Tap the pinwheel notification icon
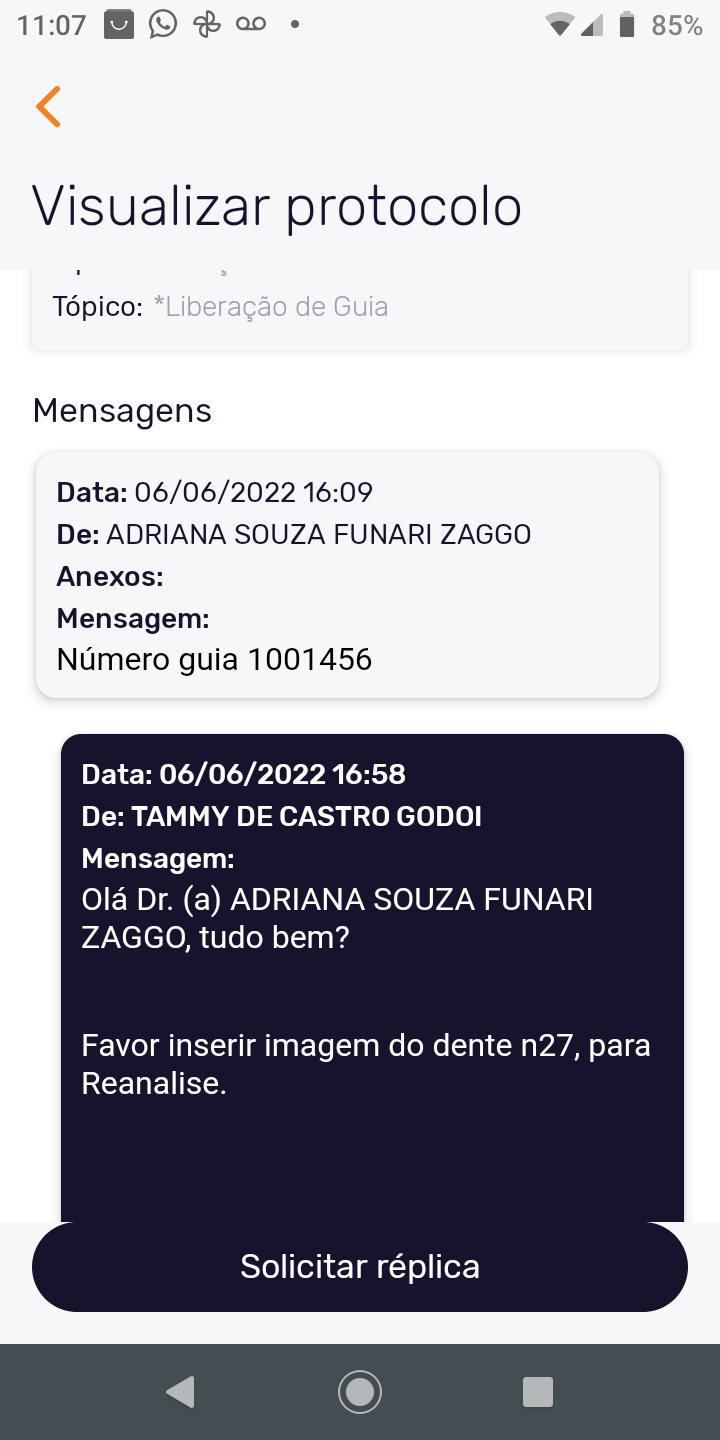The image size is (720, 1440). pos(207,24)
